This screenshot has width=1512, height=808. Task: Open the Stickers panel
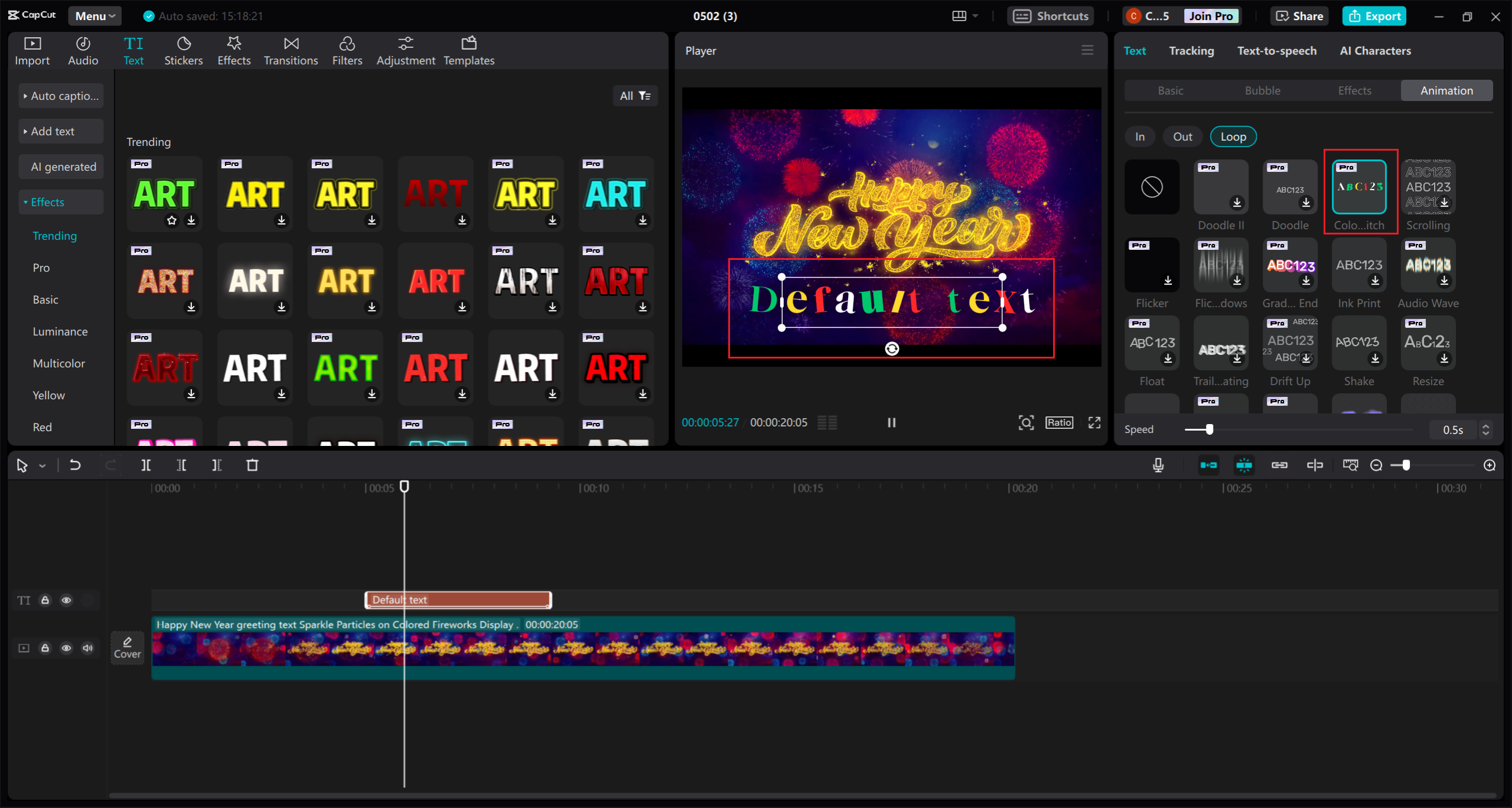(183, 51)
